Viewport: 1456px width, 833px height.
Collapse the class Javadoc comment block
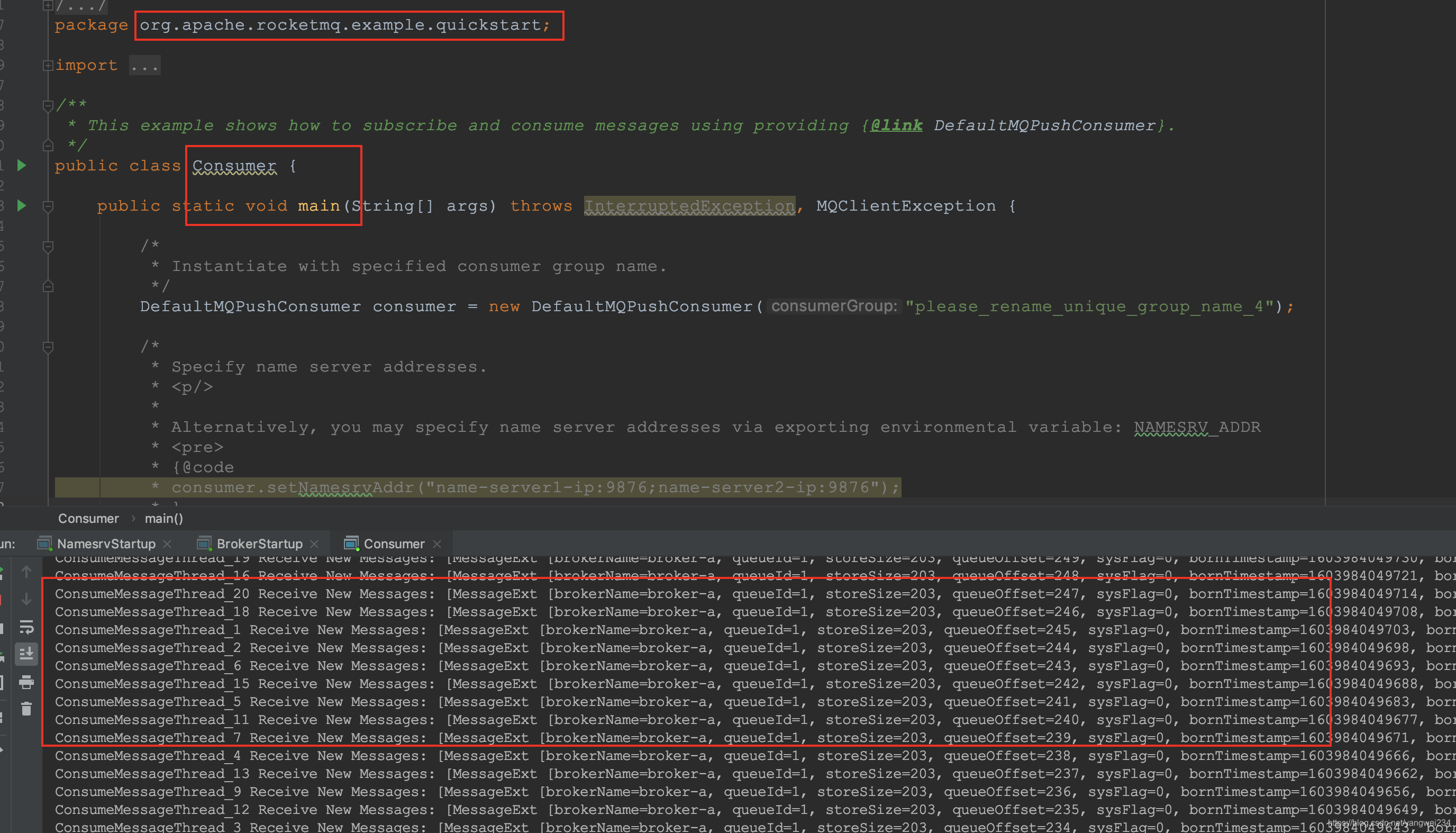click(x=48, y=105)
